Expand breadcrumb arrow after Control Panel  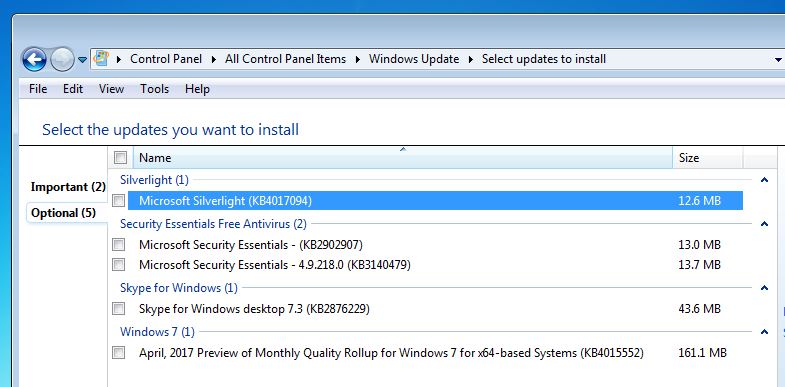[214, 60]
